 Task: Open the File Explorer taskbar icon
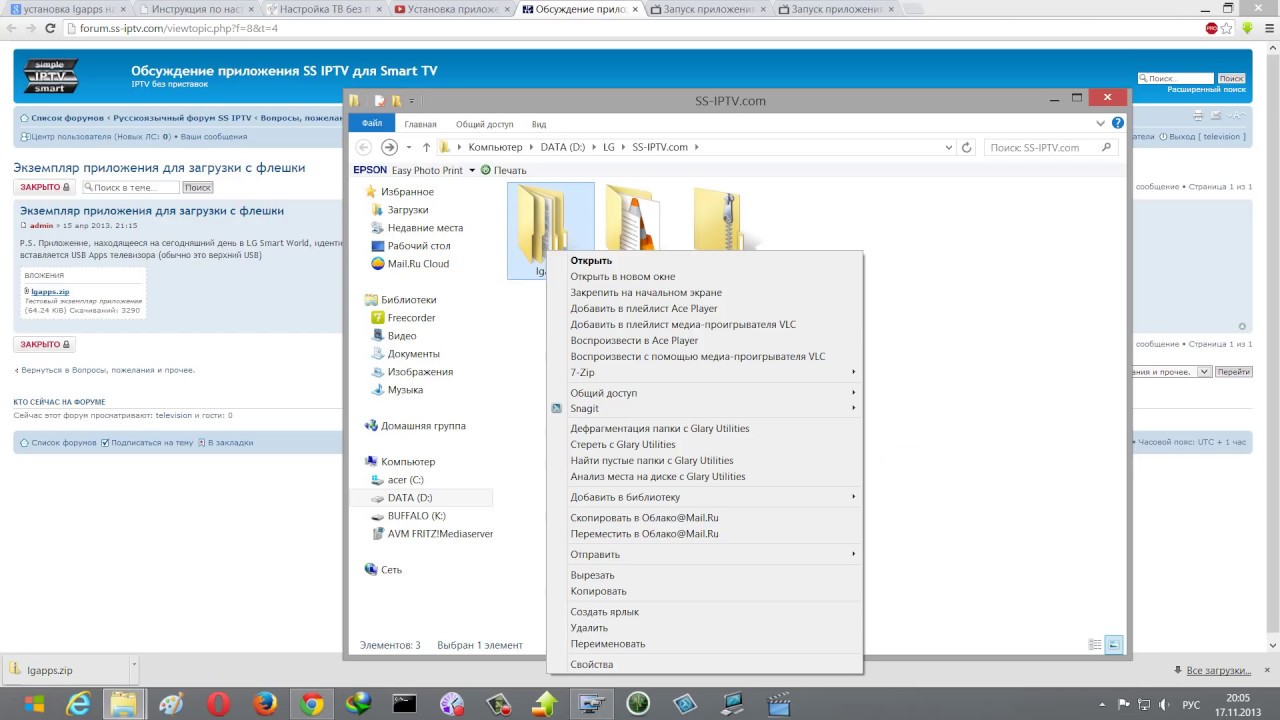point(123,704)
